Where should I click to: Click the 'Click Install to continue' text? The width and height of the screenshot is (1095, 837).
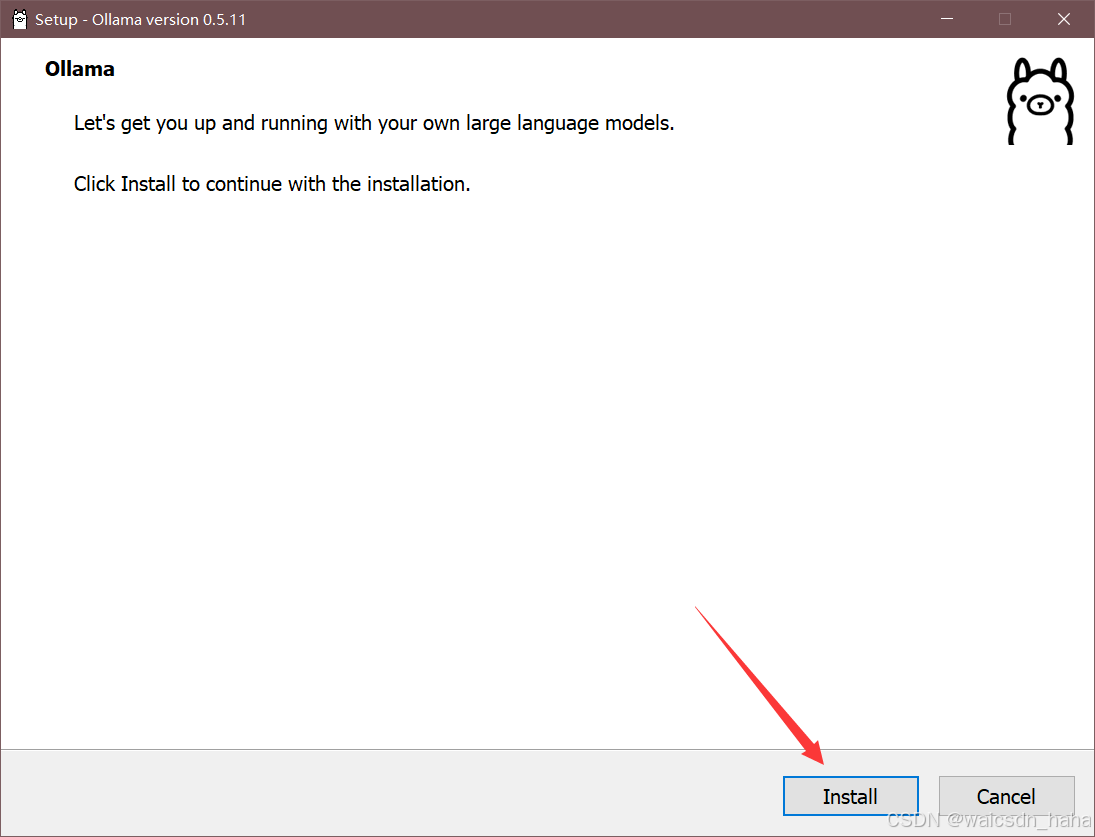pos(272,184)
